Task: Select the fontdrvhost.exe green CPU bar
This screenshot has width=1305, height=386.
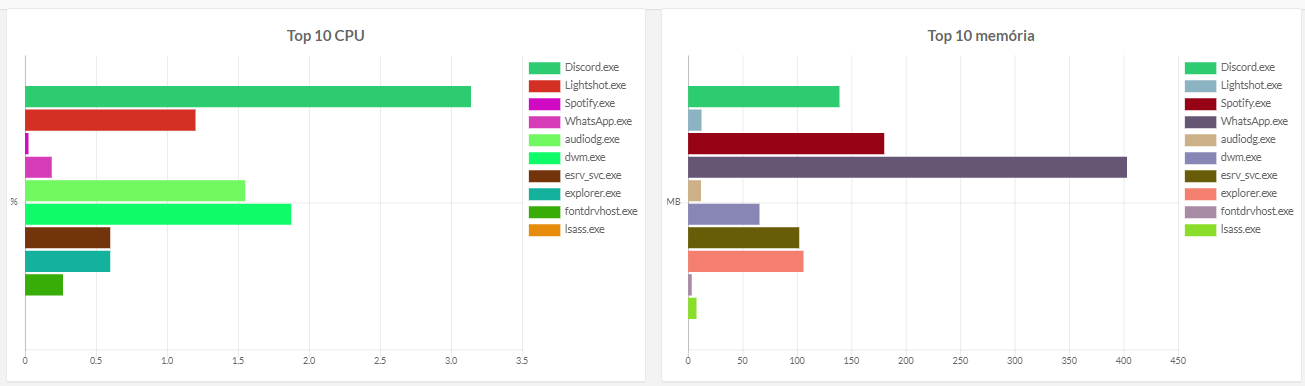Action: click(44, 285)
